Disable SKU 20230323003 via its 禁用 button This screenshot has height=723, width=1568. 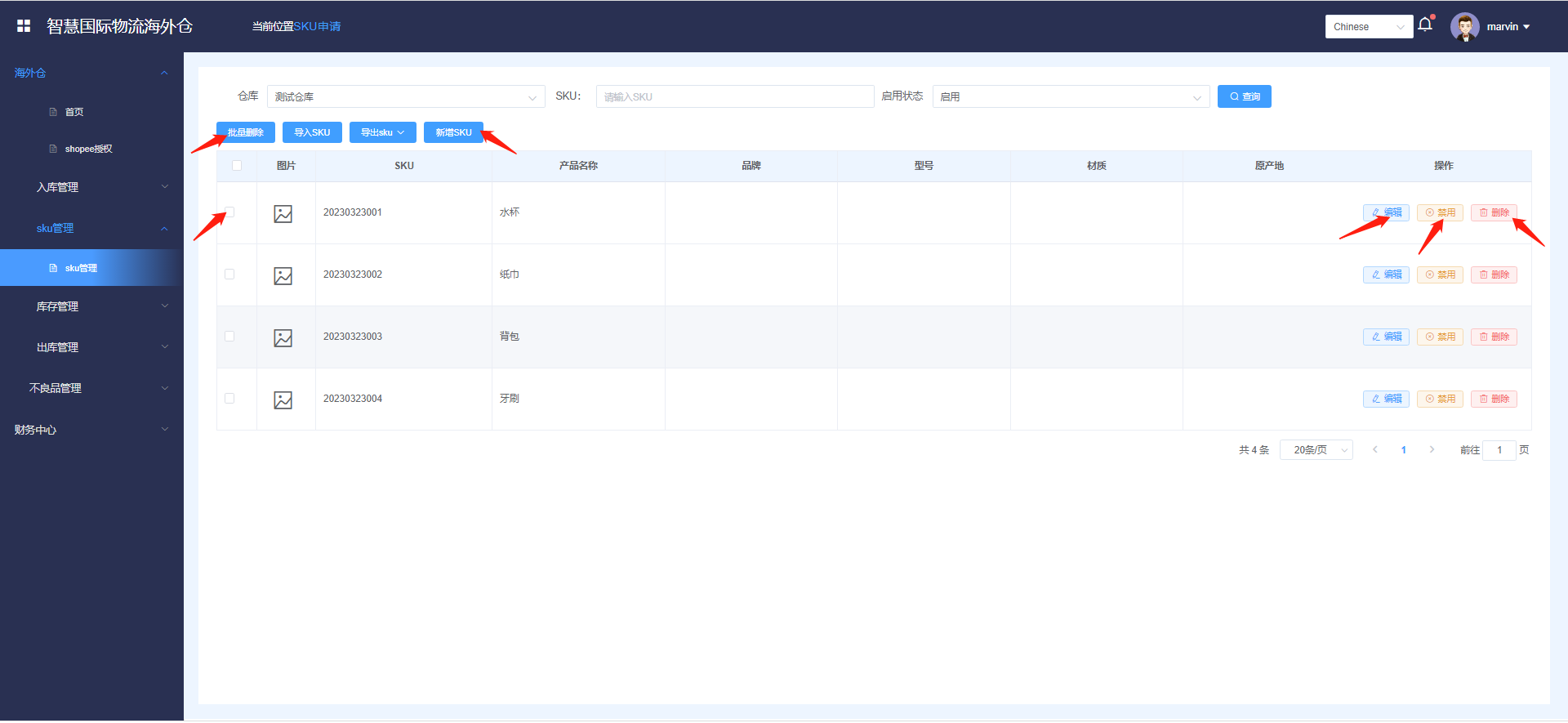[x=1440, y=337]
